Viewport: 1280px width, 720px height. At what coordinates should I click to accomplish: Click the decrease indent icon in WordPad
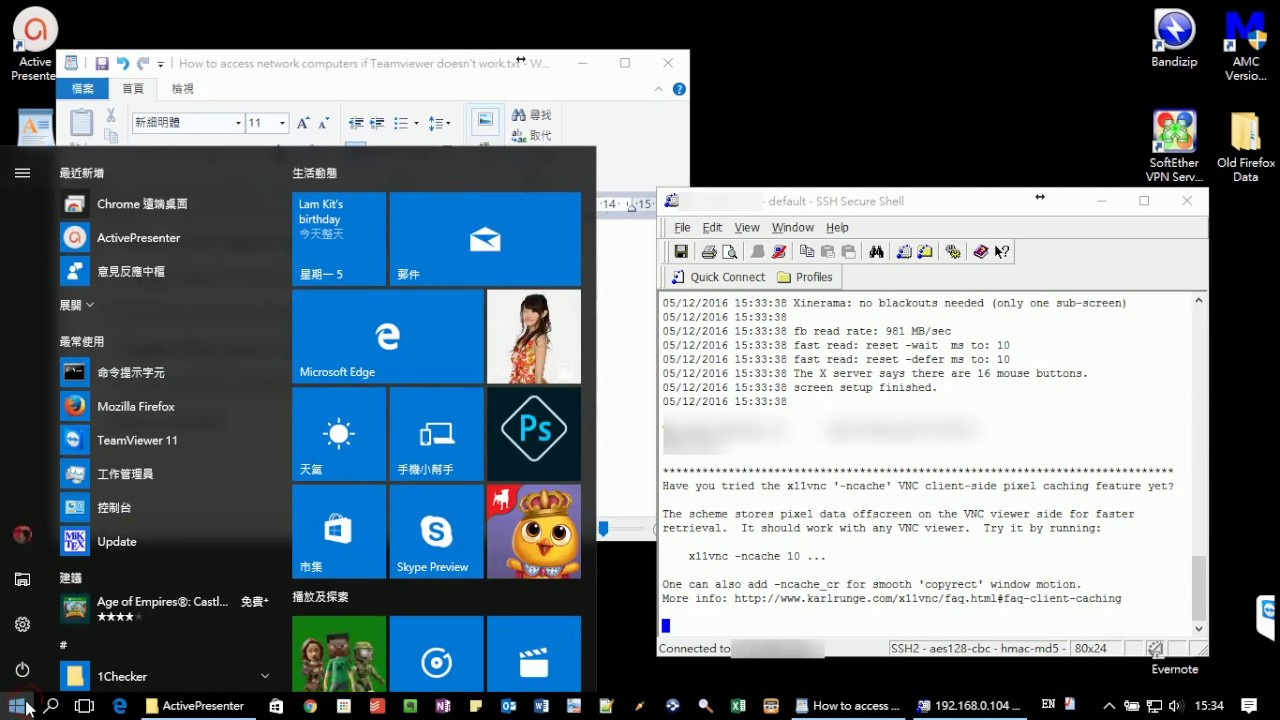point(356,123)
